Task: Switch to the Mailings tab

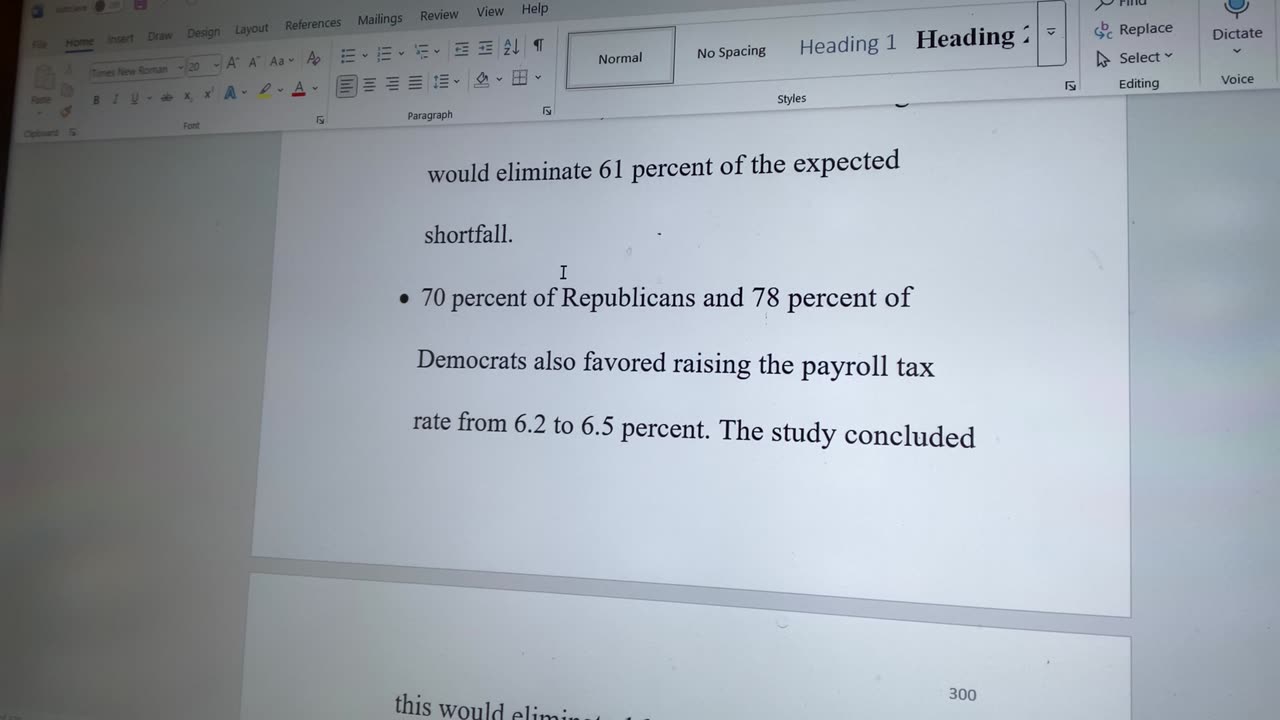Action: 380,20
